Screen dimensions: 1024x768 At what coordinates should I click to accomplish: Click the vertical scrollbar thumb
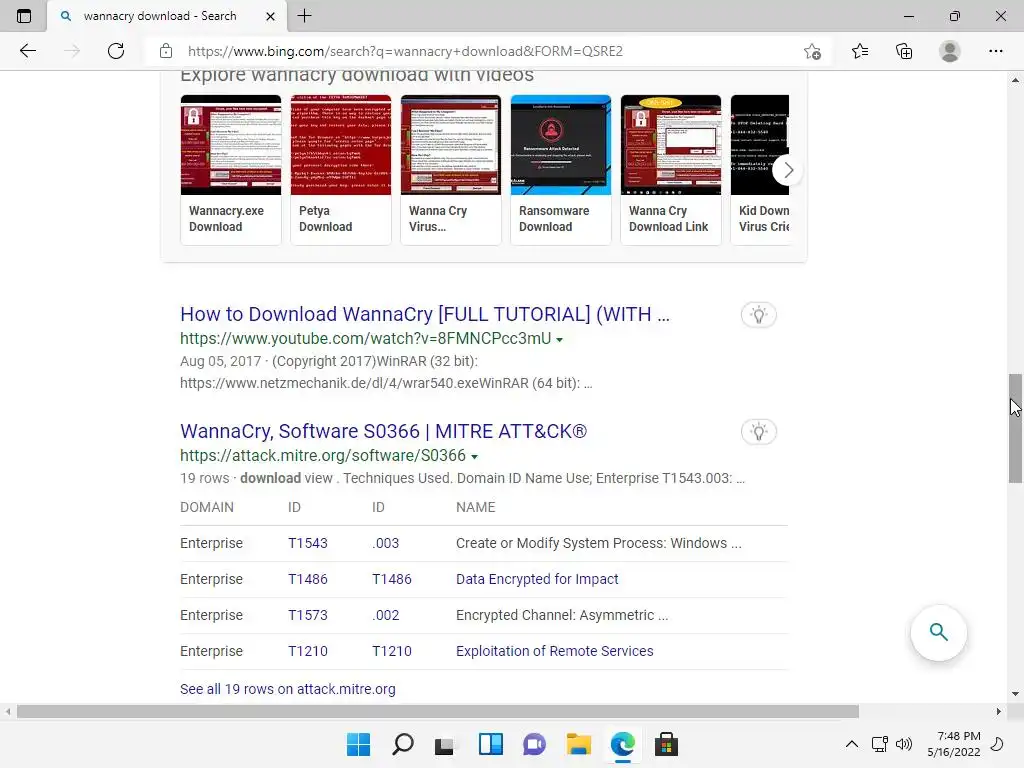point(1015,428)
